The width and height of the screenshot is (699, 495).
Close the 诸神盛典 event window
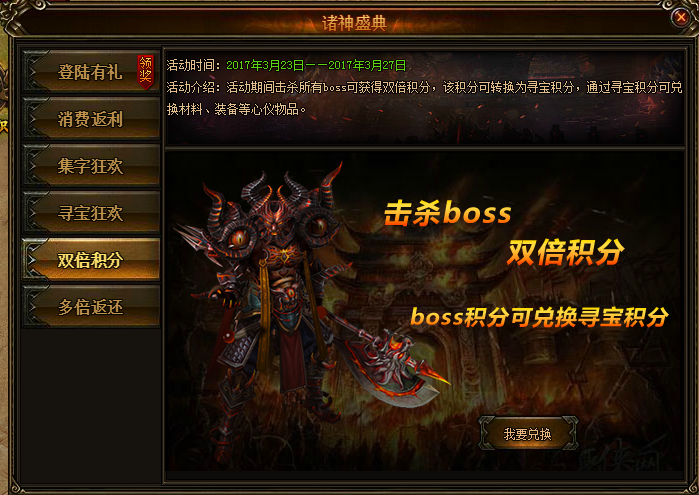click(x=681, y=17)
